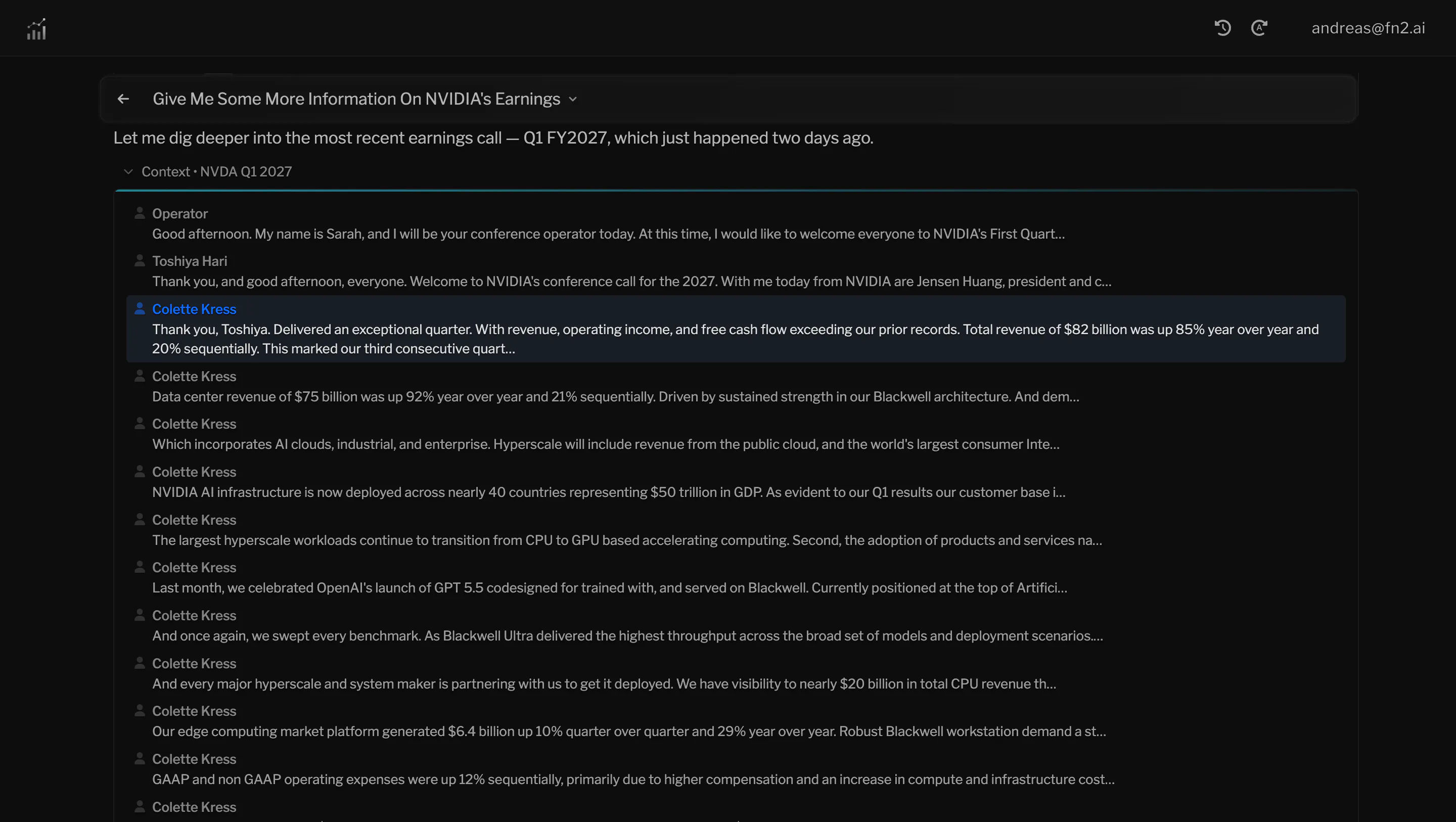Open the line Our edge computing market platform generated $6.4 billion
This screenshot has height=822, width=1456.
pos(629,732)
